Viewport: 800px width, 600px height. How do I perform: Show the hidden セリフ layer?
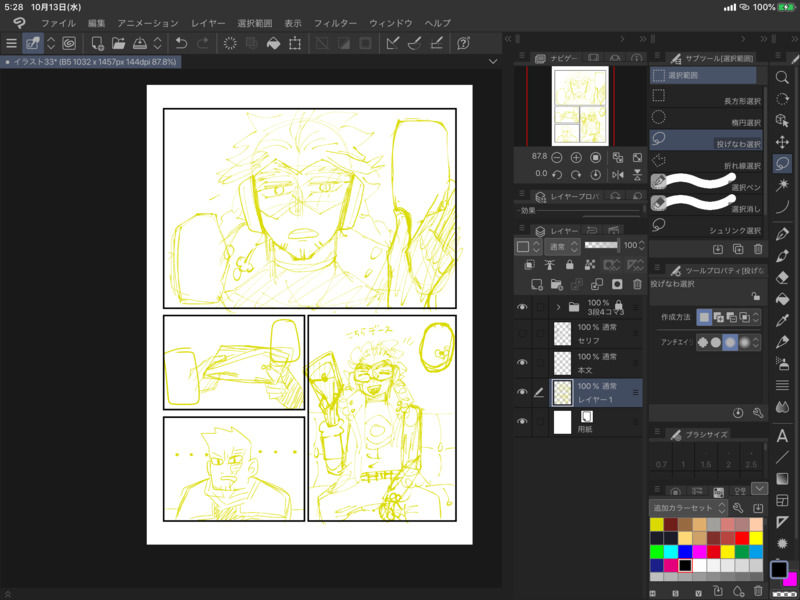[522, 334]
